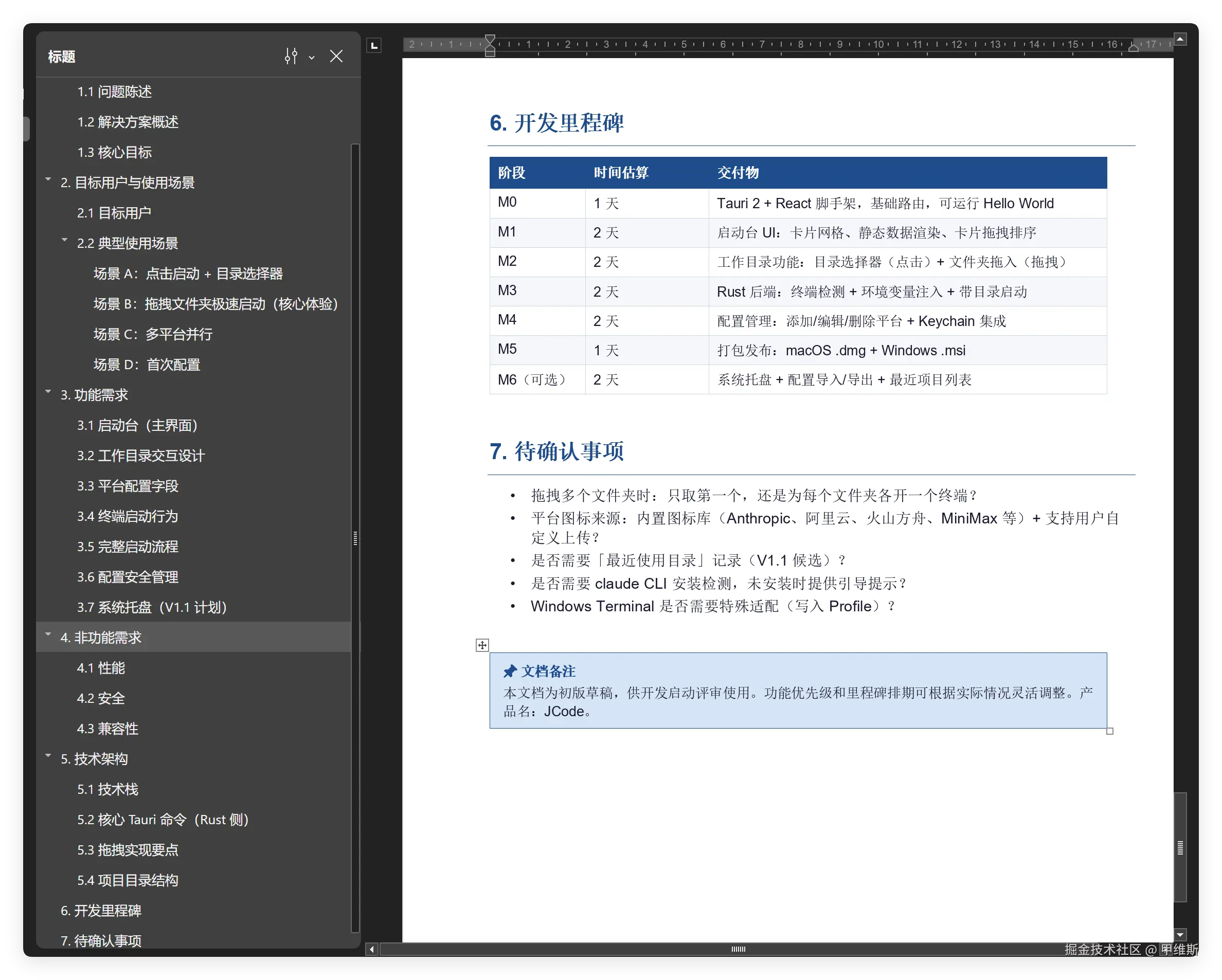This screenshot has width=1222, height=980.
Task: Navigate to 3.6 配置安全管理 heading
Action: point(128,577)
